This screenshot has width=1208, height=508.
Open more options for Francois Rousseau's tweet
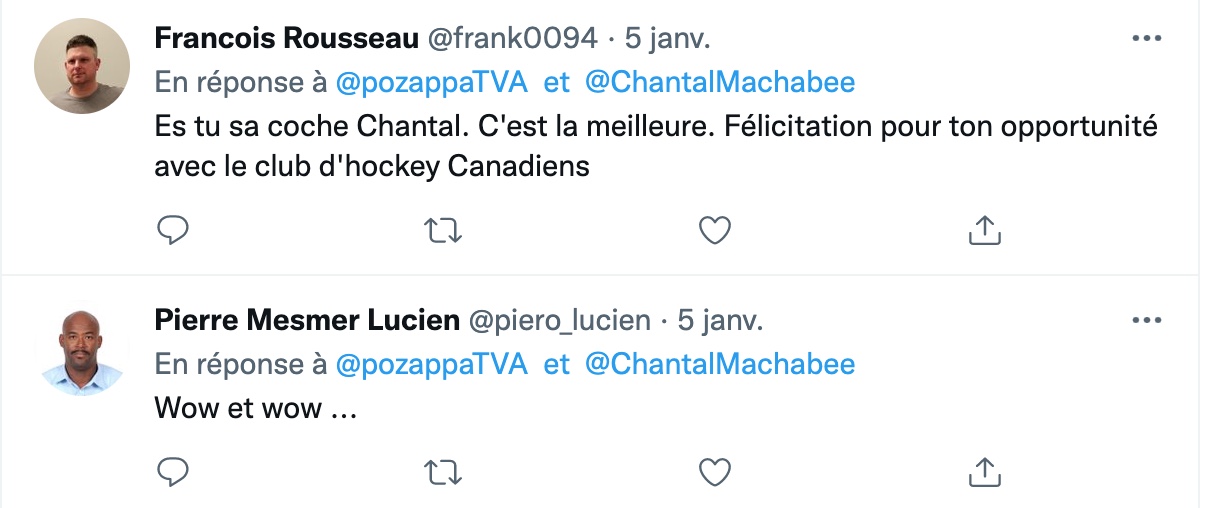1146,38
